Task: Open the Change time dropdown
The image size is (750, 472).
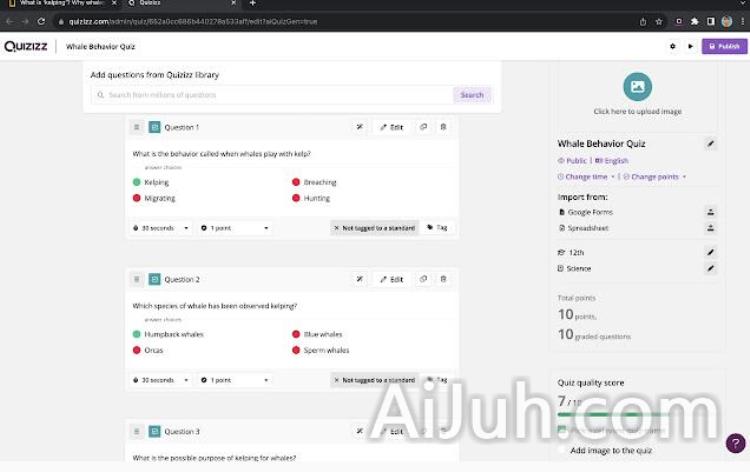Action: pyautogui.click(x=586, y=177)
